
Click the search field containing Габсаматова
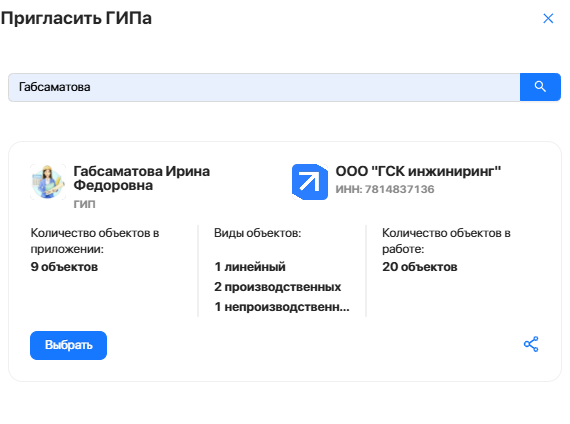click(264, 87)
